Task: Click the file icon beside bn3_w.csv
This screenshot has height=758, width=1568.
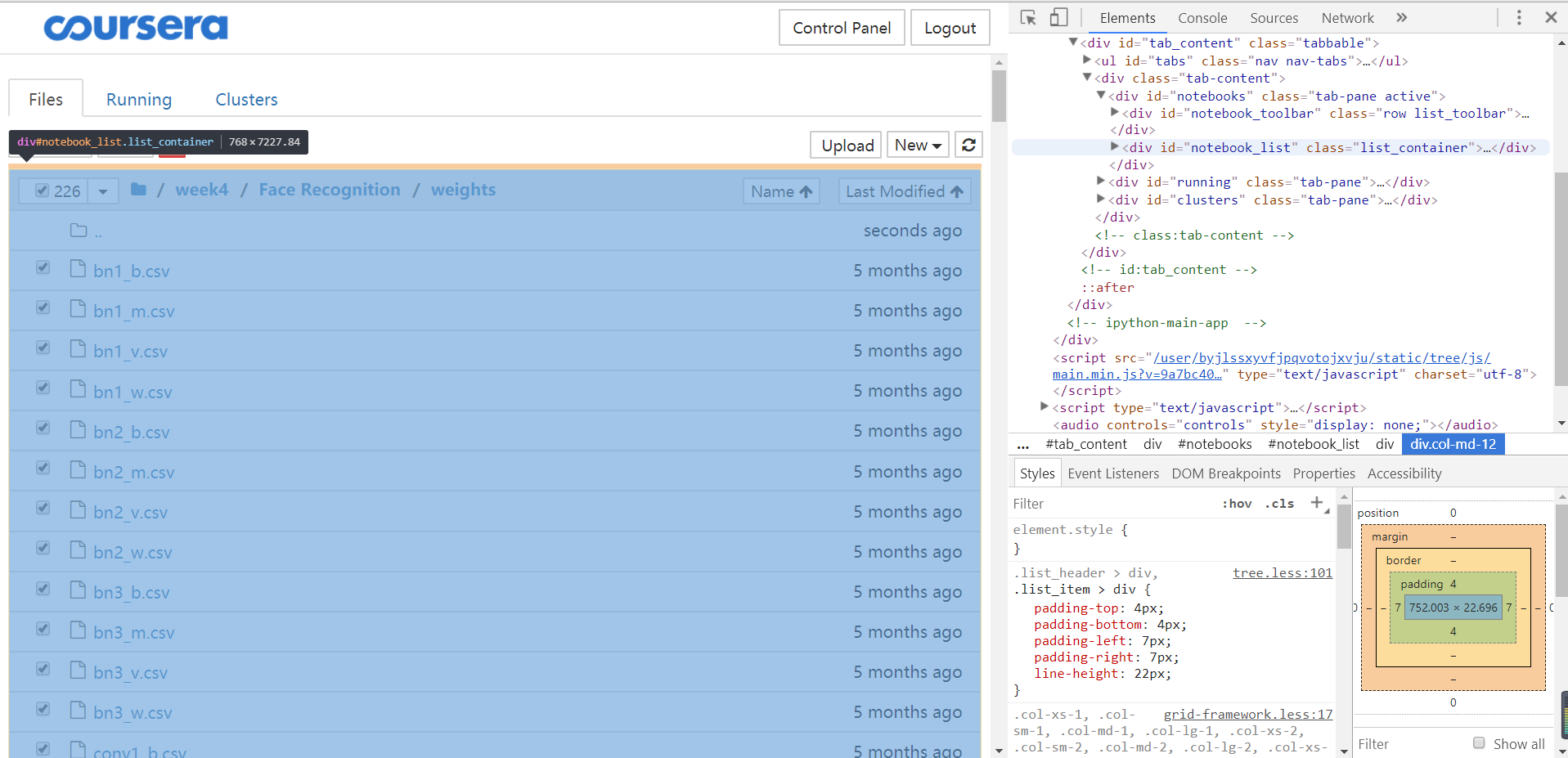Action: pos(78,711)
